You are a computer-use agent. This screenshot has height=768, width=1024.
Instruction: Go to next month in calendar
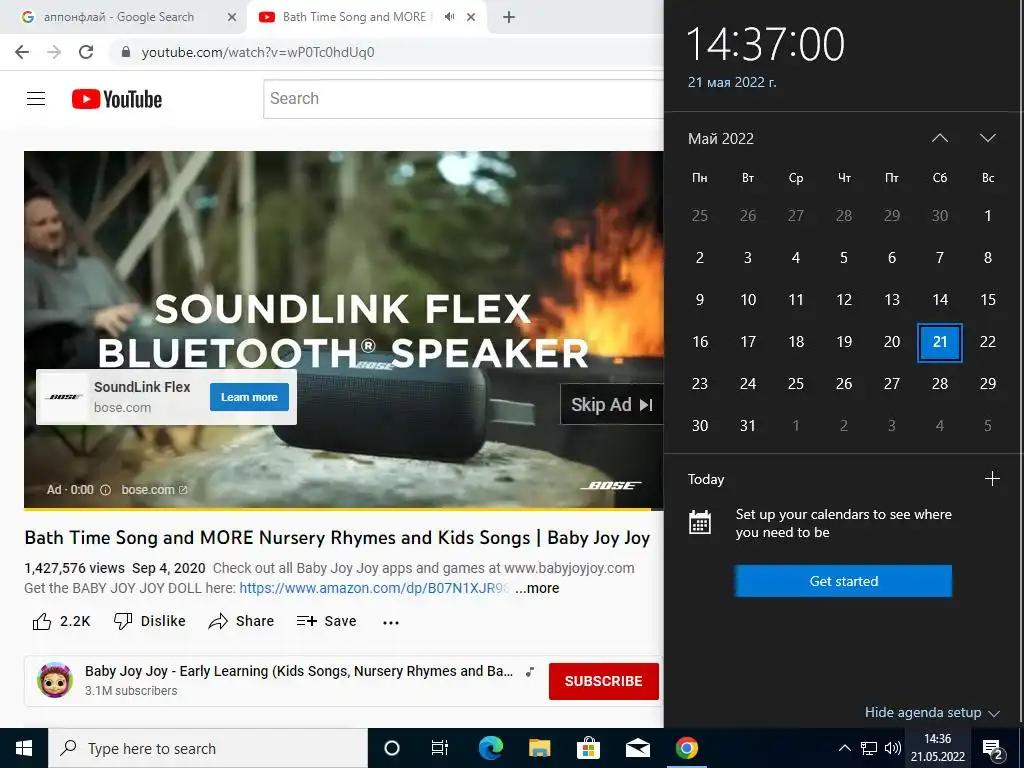click(987, 138)
